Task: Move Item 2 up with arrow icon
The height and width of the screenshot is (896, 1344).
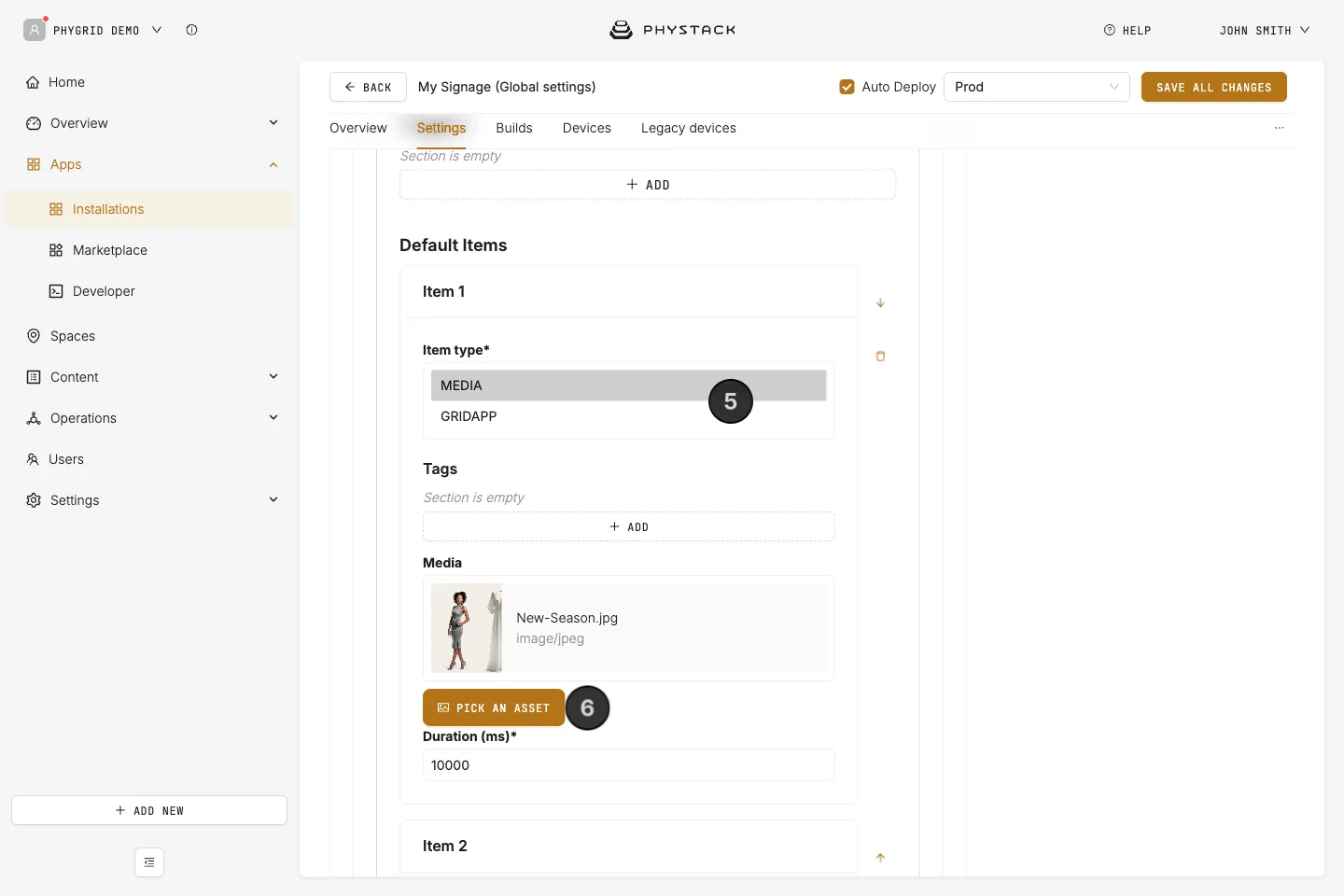Action: (x=880, y=857)
